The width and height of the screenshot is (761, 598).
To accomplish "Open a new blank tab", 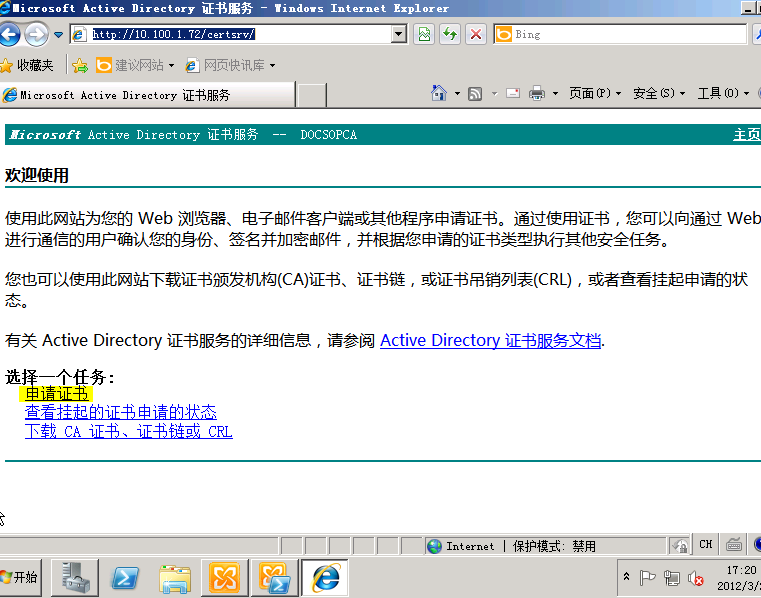I will 311,95.
